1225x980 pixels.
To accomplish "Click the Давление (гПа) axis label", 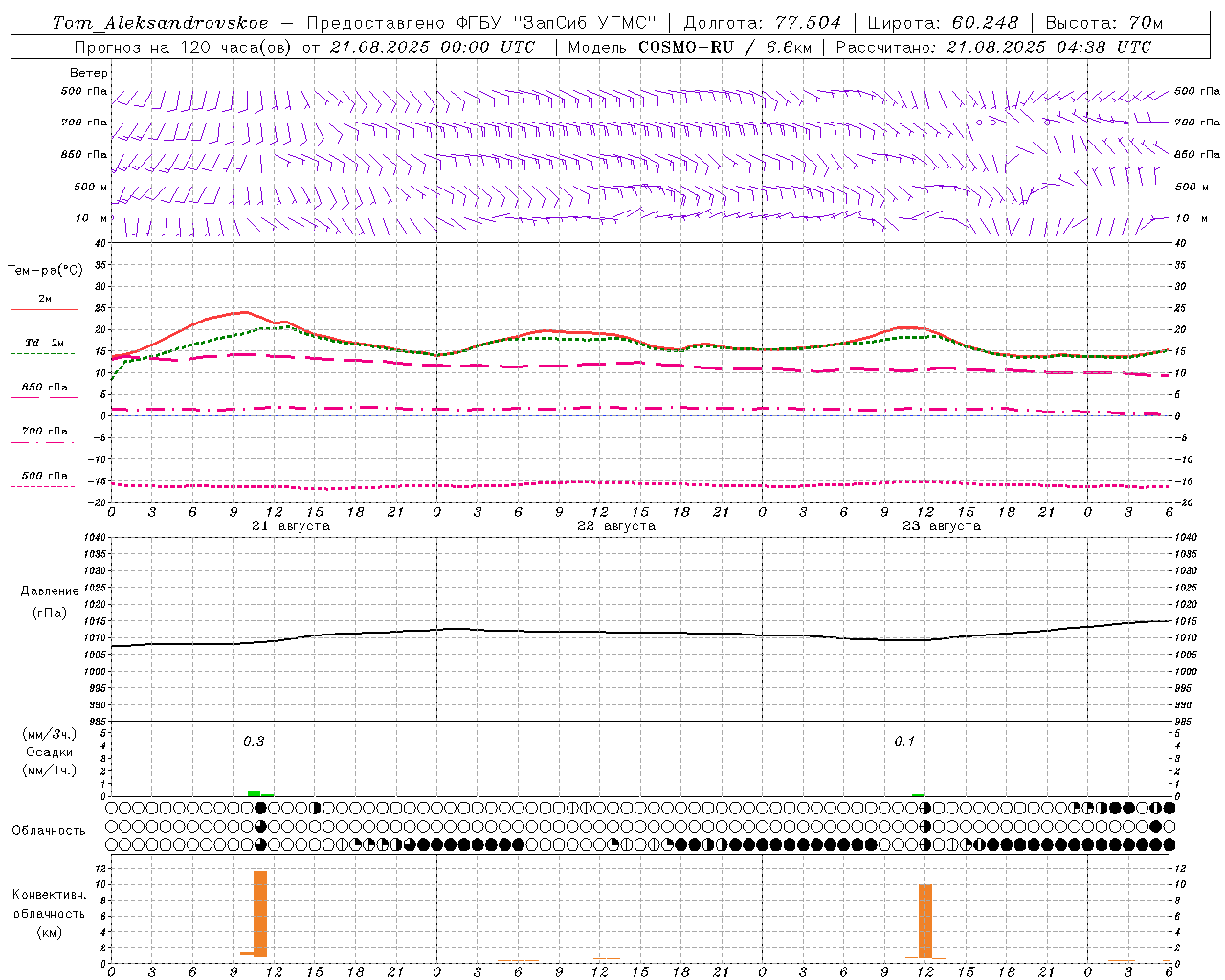I will pos(49,602).
